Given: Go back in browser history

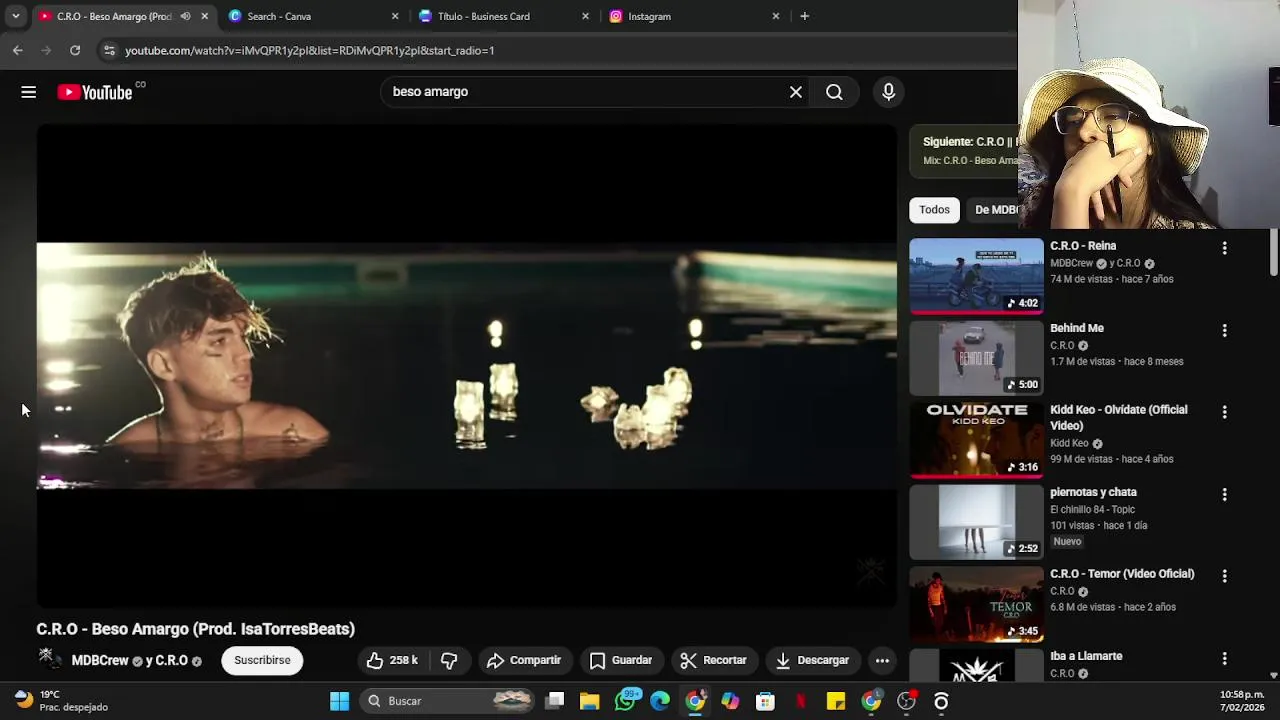Looking at the screenshot, I should click(18, 50).
